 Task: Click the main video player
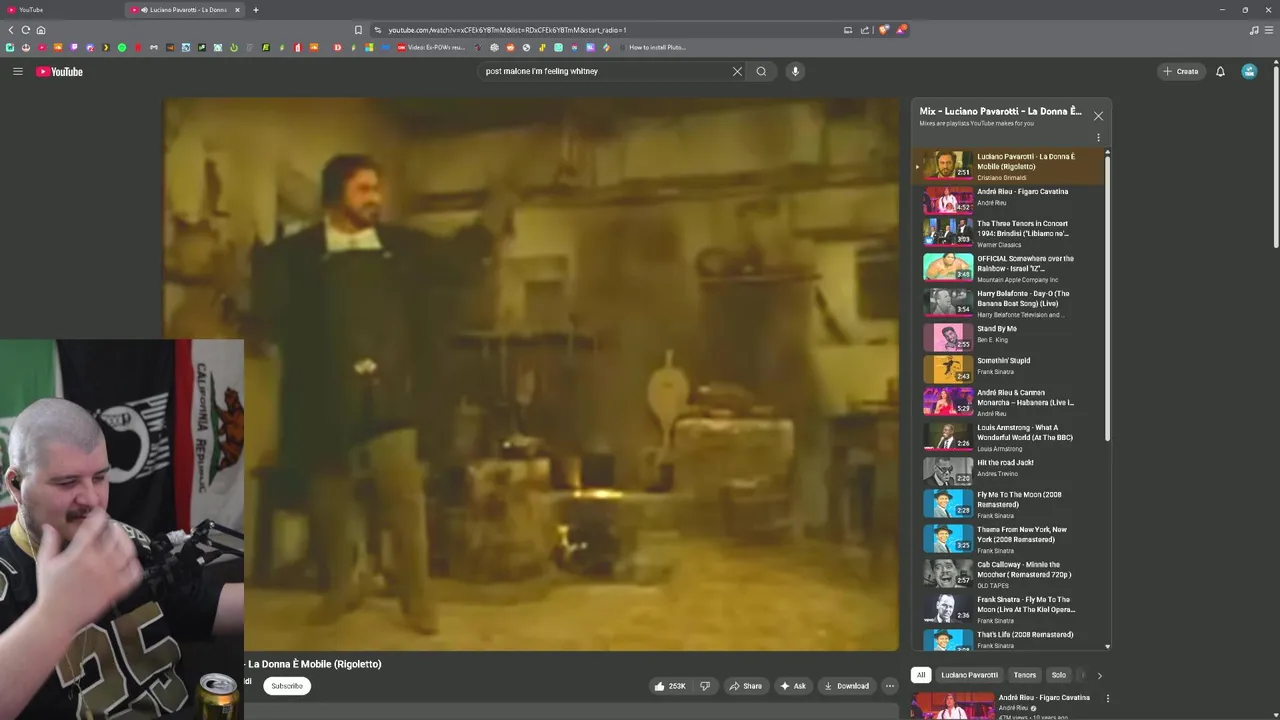pyautogui.click(x=531, y=375)
